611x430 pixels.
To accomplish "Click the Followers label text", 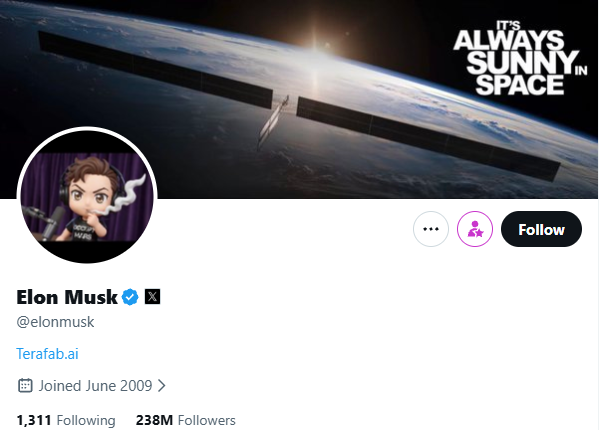I will click(207, 420).
